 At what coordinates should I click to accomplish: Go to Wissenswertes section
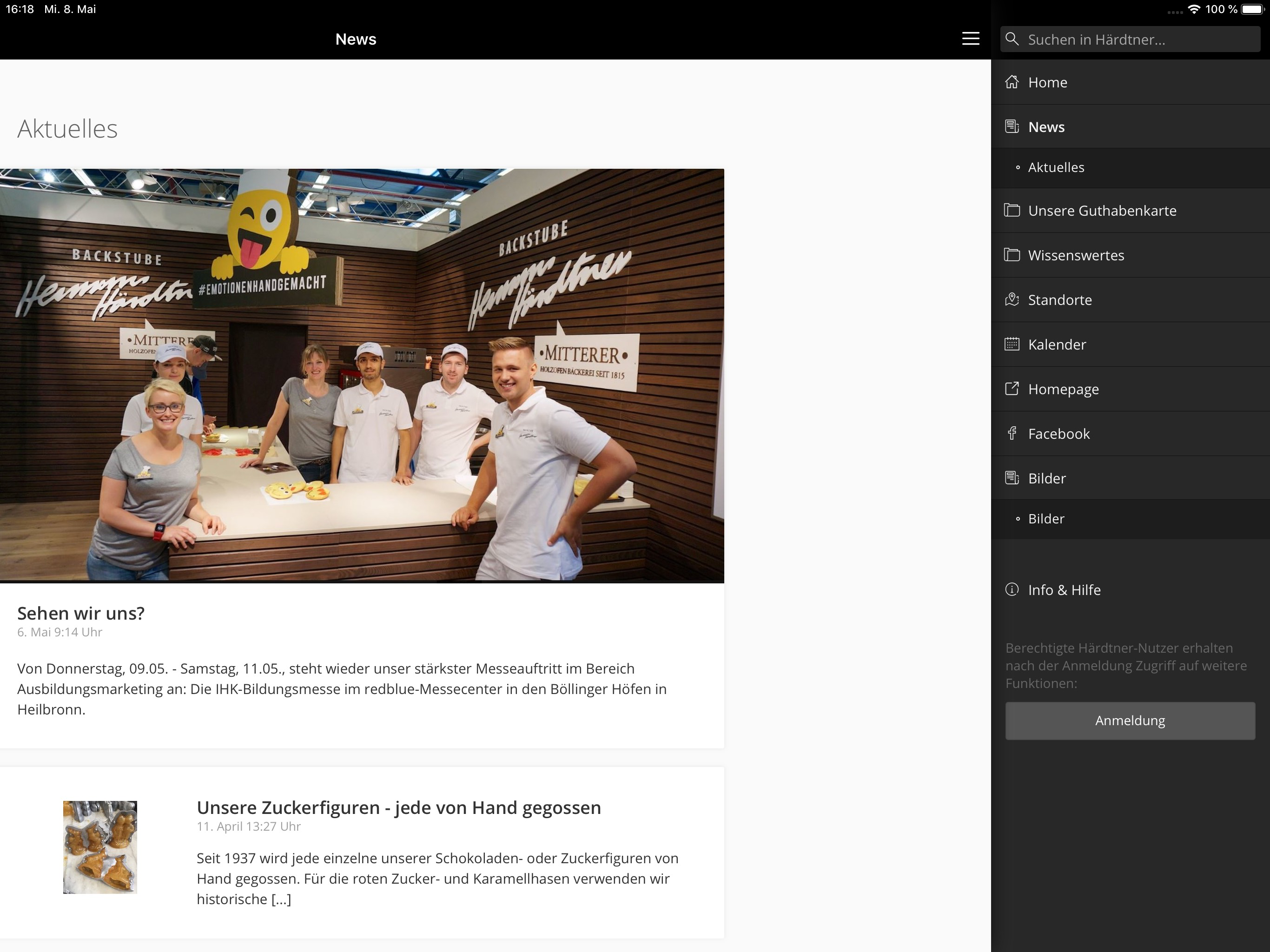click(x=1131, y=256)
